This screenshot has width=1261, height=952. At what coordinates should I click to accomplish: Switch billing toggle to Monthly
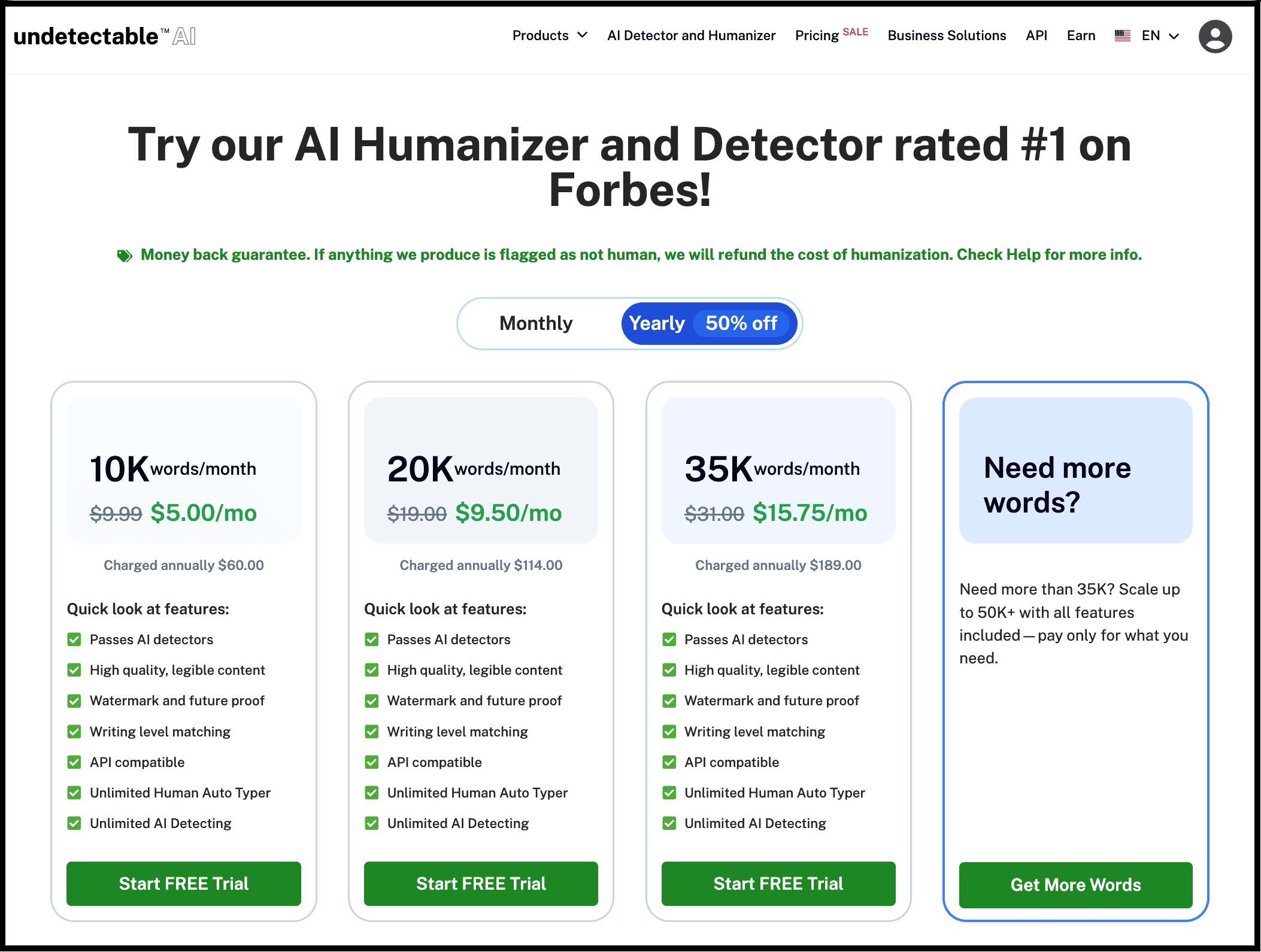point(536,323)
